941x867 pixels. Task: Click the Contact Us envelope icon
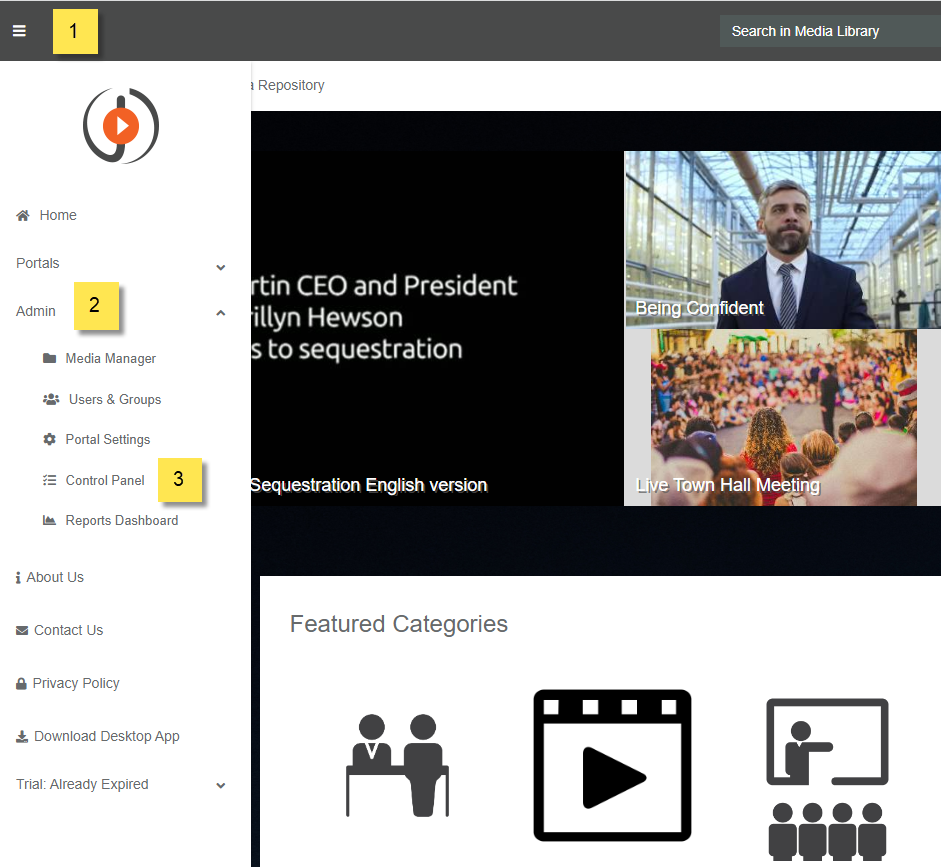coord(22,630)
